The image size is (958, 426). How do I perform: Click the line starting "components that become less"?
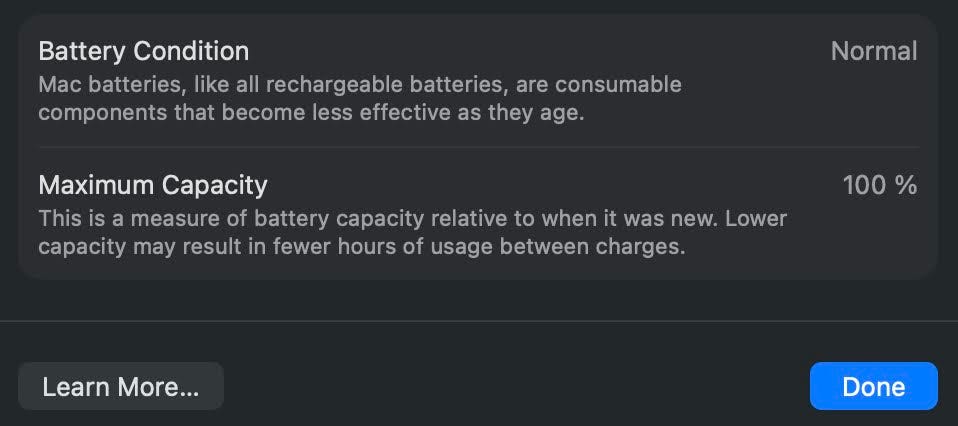click(x=310, y=112)
